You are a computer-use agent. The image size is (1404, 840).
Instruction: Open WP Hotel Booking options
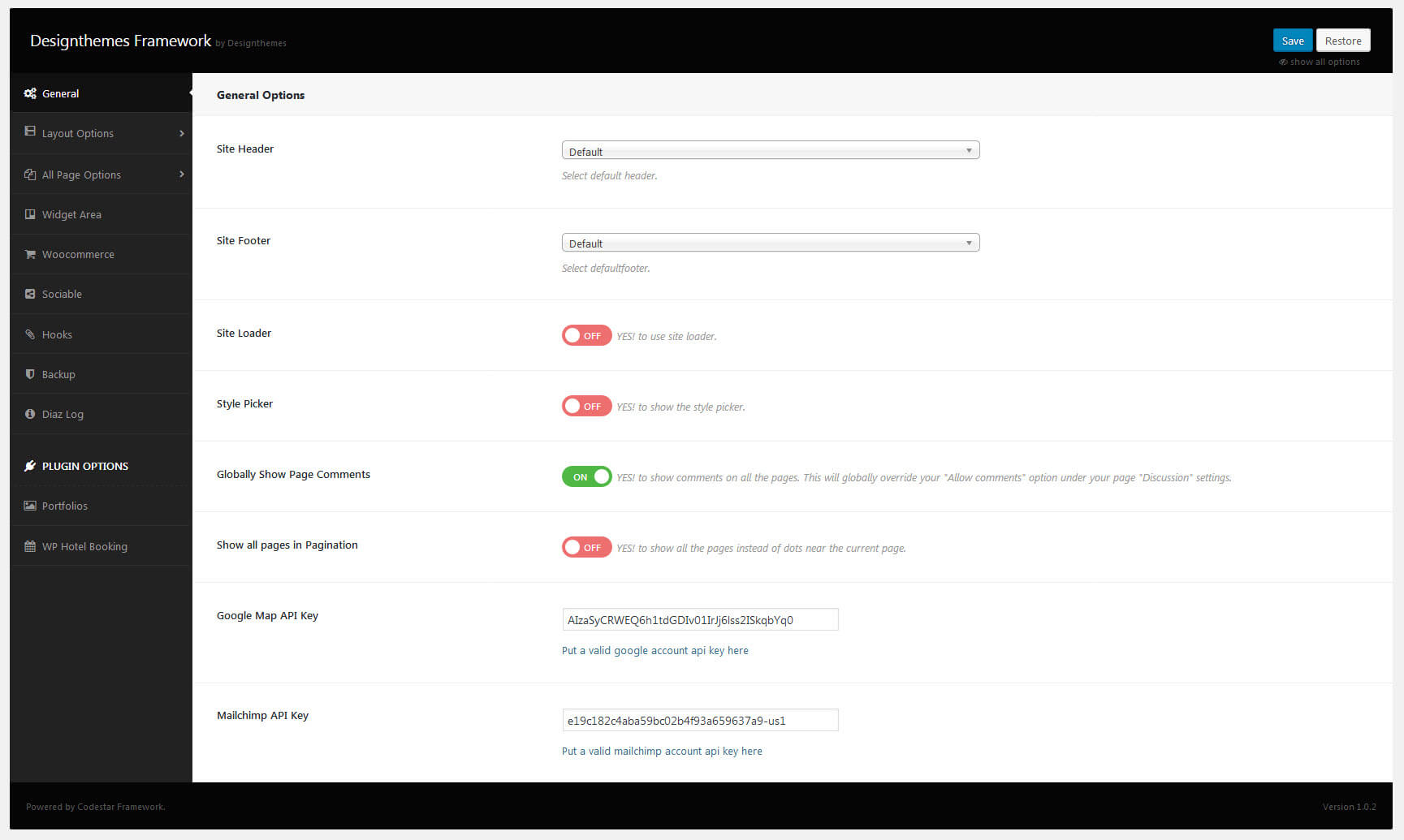tap(101, 546)
